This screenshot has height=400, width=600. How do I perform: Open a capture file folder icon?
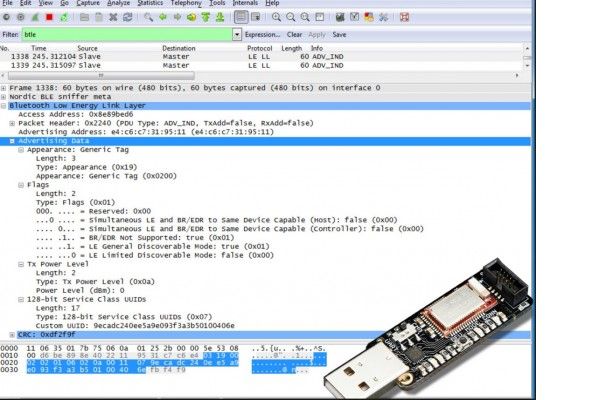[84, 17]
